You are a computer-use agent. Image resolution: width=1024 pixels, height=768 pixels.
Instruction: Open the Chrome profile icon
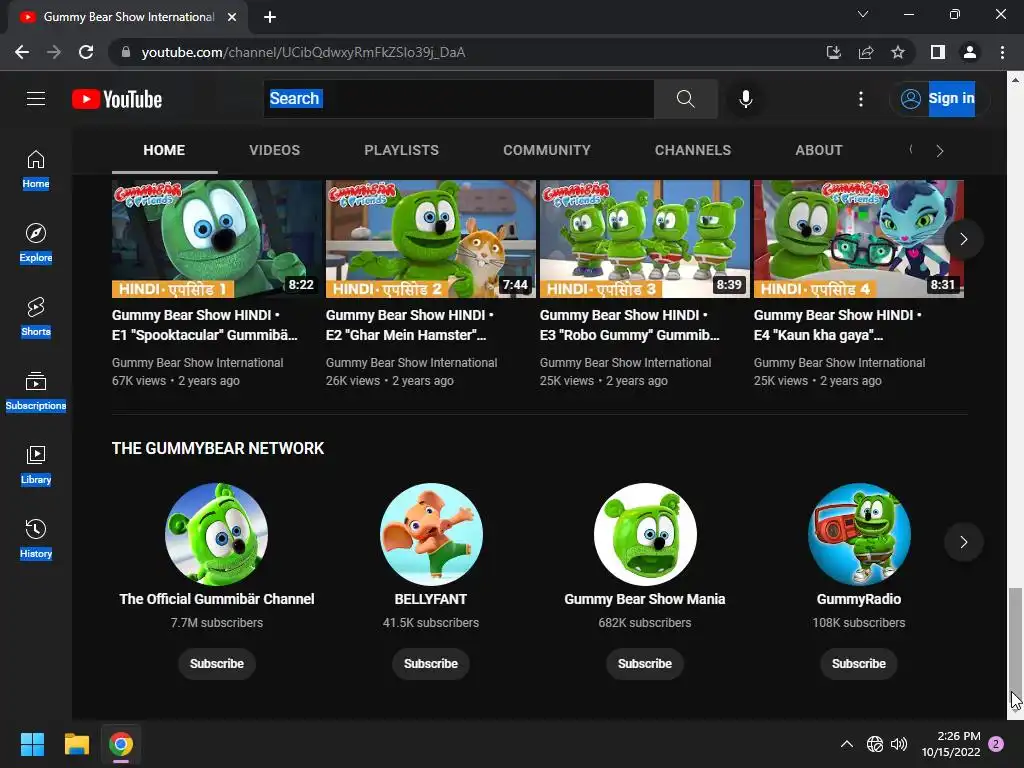970,52
